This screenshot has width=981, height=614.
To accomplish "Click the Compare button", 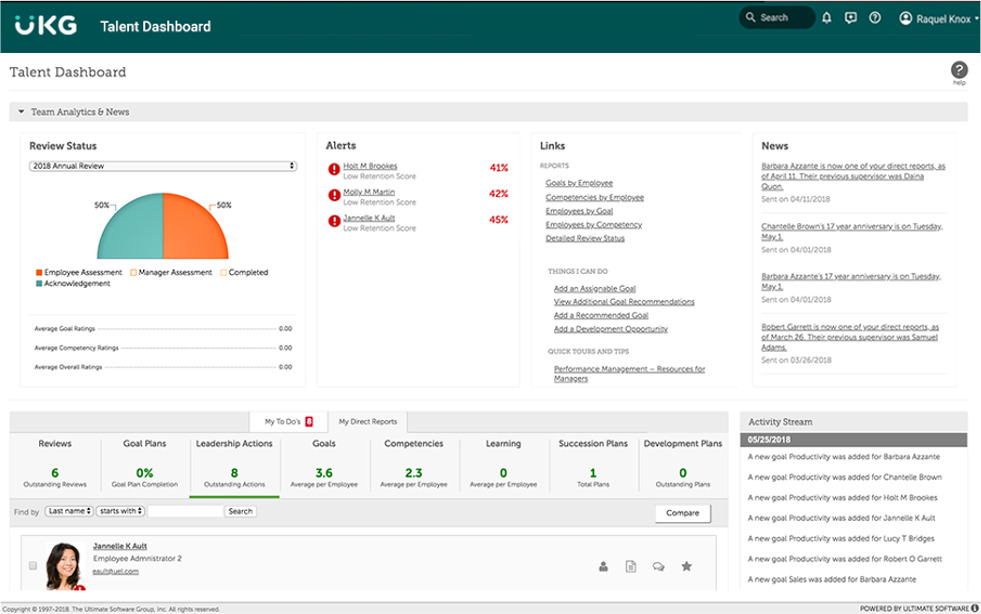I will click(682, 513).
